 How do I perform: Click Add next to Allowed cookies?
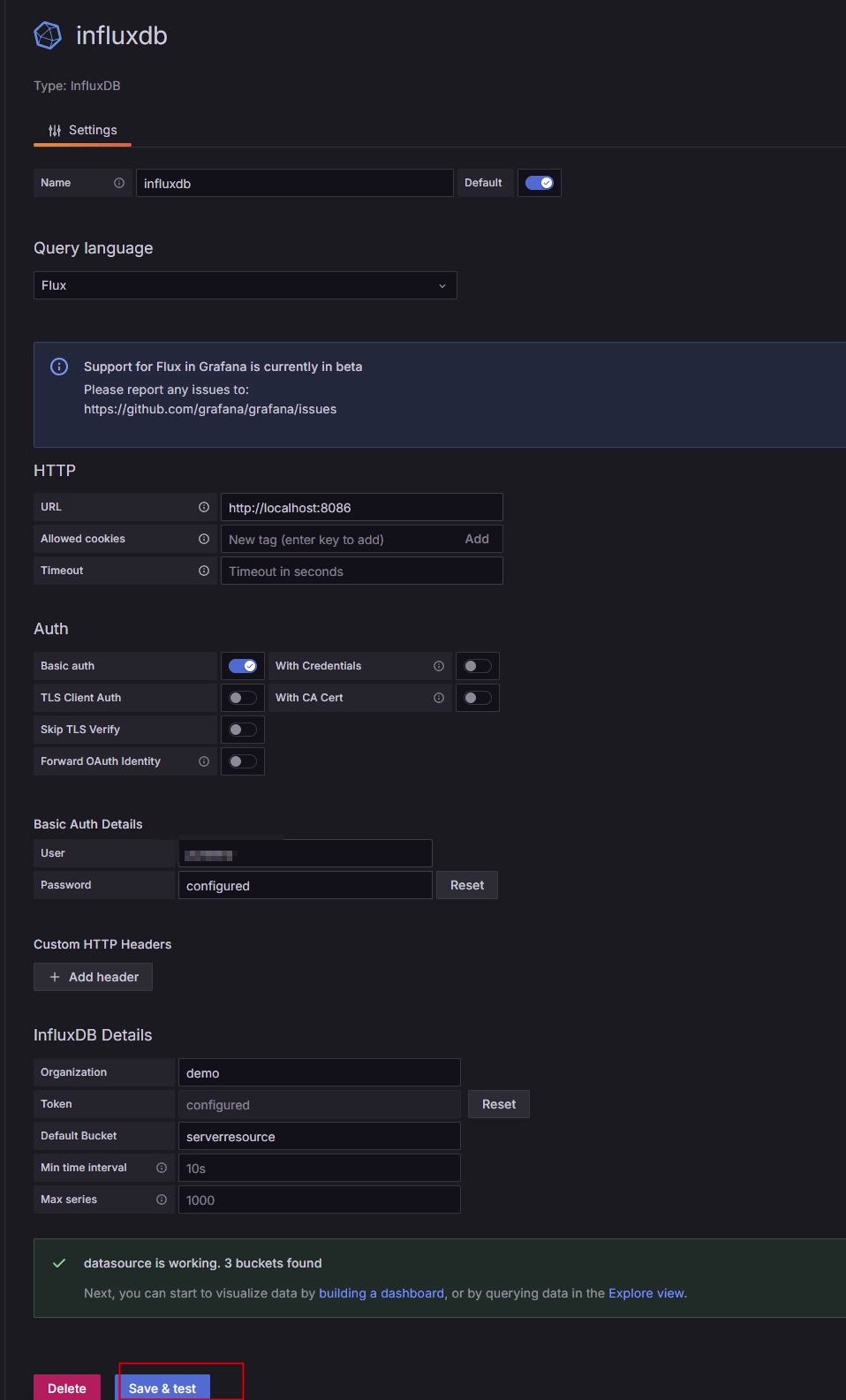(x=477, y=539)
